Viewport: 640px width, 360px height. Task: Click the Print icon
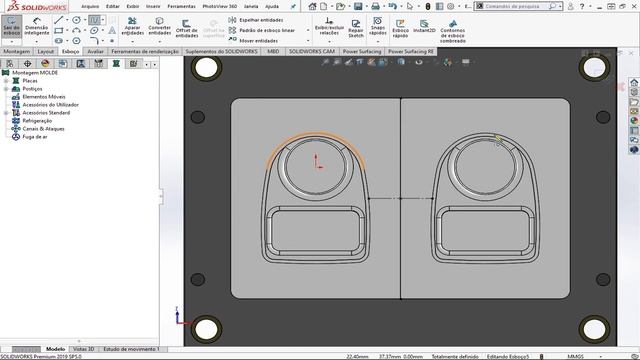(x=375, y=6)
